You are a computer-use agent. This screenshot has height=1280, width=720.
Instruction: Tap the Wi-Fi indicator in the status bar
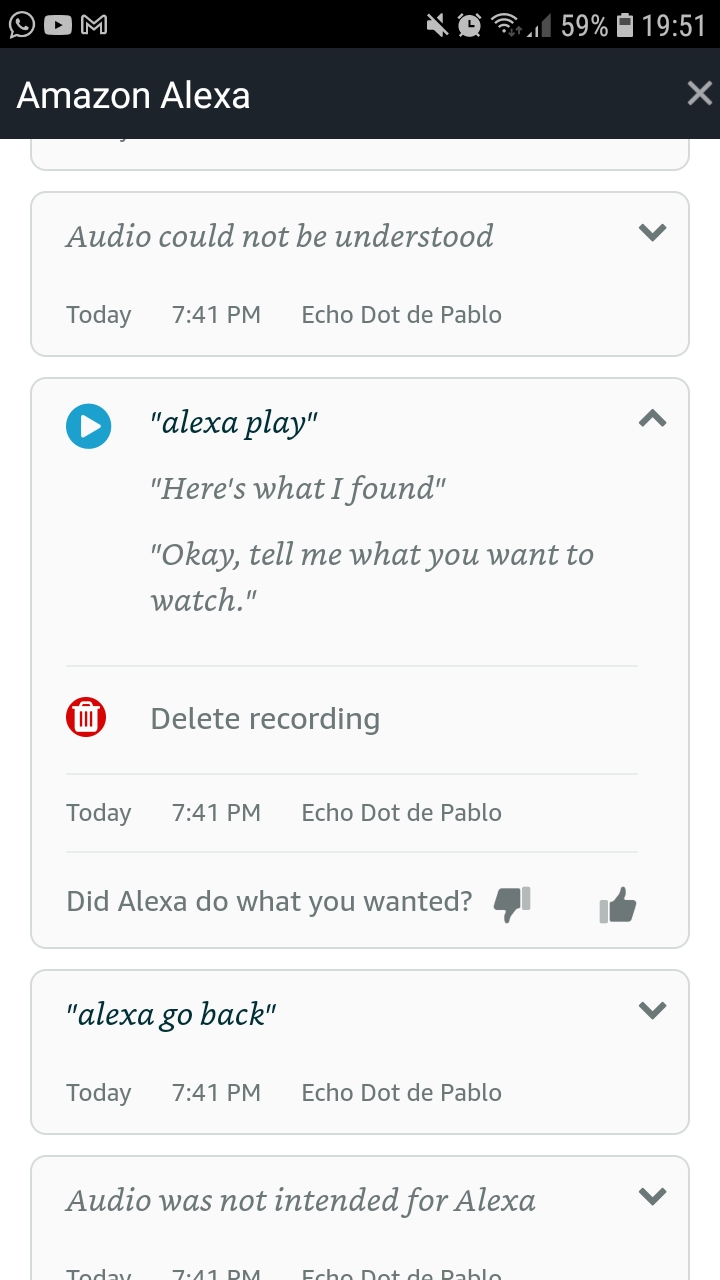tap(506, 24)
